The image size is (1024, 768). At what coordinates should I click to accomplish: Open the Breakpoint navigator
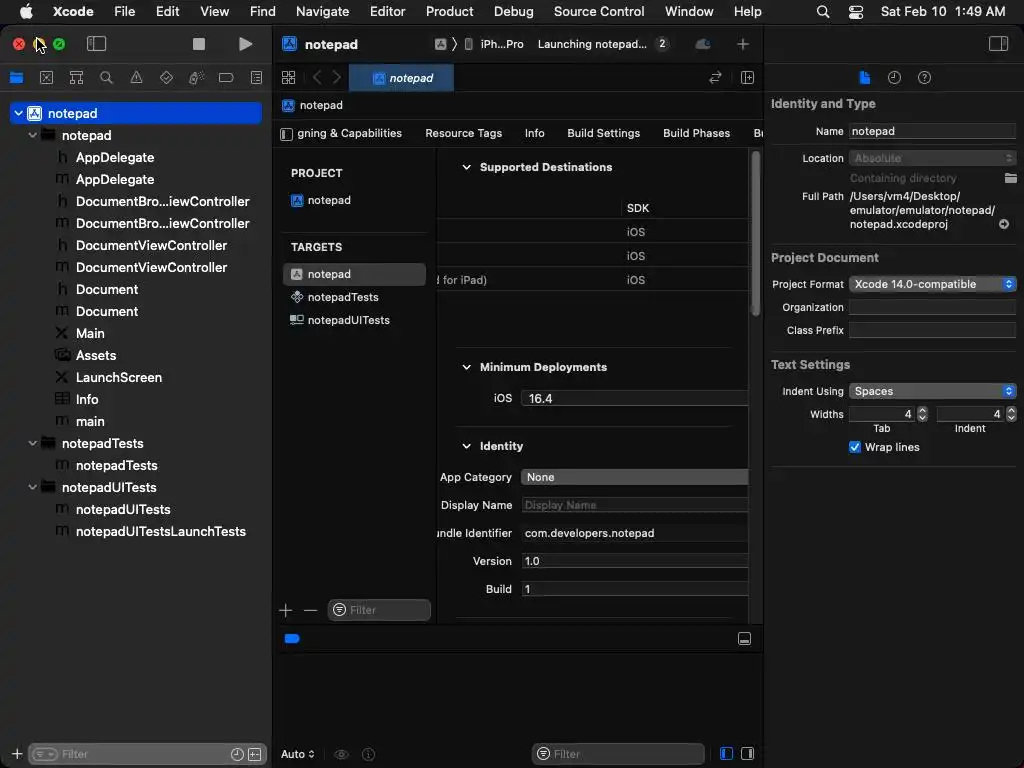point(226,78)
